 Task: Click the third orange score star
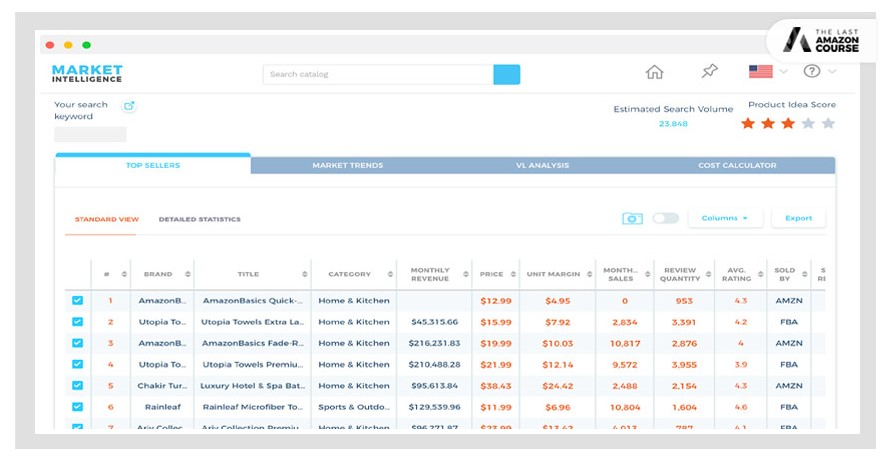788,123
